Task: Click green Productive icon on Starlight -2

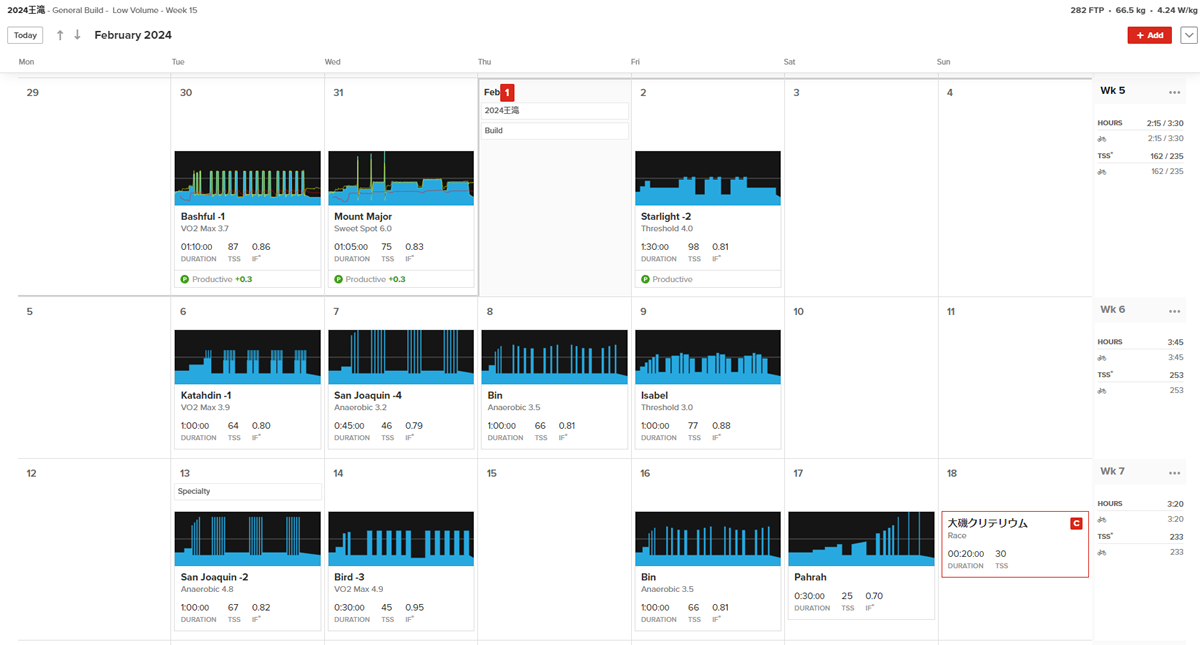Action: click(645, 279)
